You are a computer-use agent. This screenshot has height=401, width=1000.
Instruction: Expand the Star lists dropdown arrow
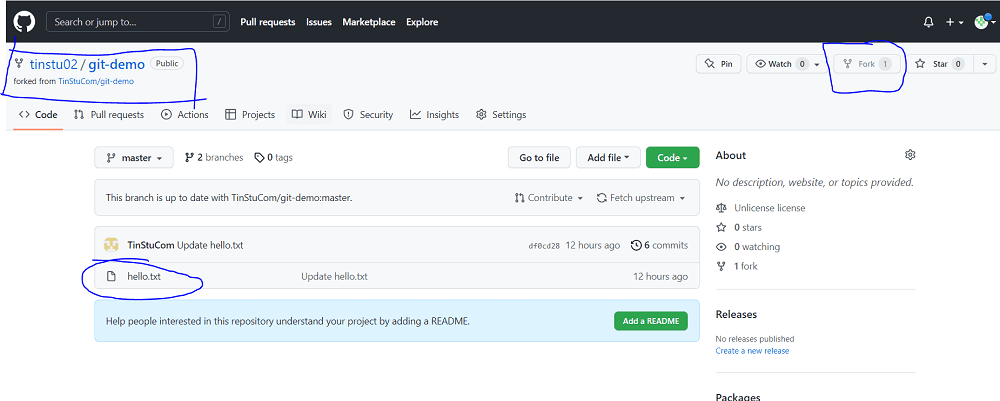pyautogui.click(x=985, y=64)
